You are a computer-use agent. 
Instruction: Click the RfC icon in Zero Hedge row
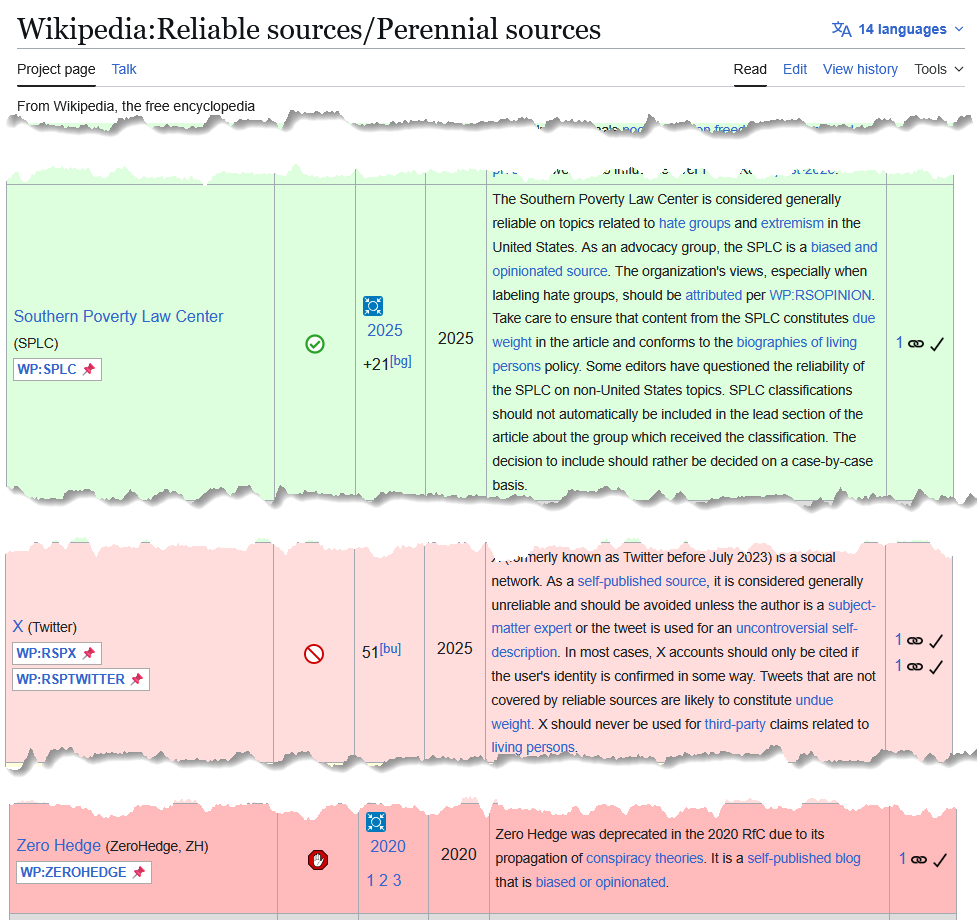(x=376, y=822)
